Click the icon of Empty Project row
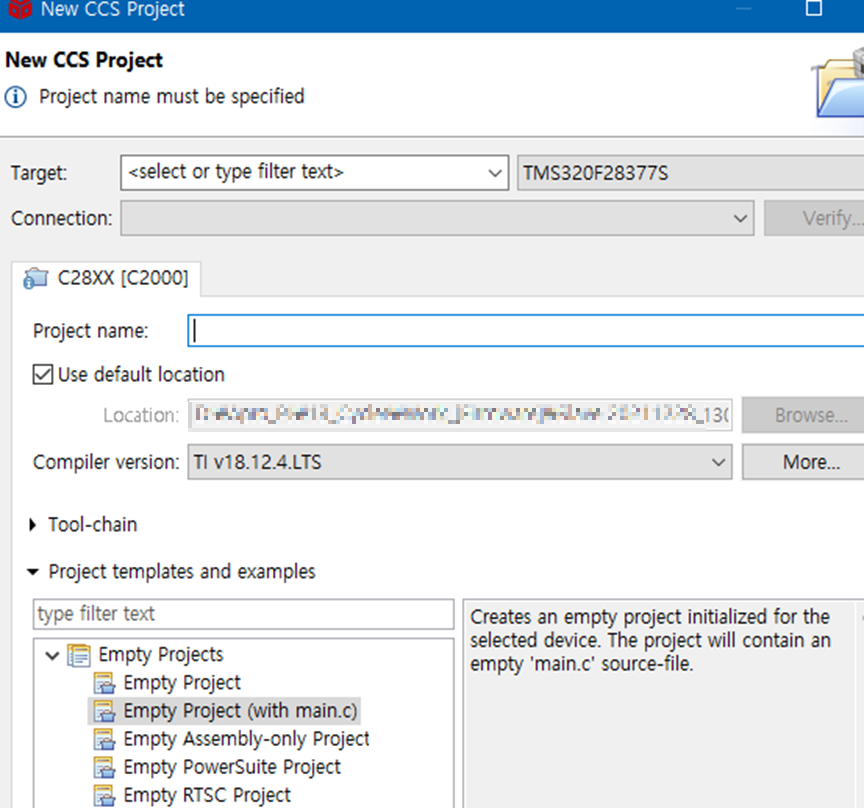864x808 pixels. (x=104, y=683)
